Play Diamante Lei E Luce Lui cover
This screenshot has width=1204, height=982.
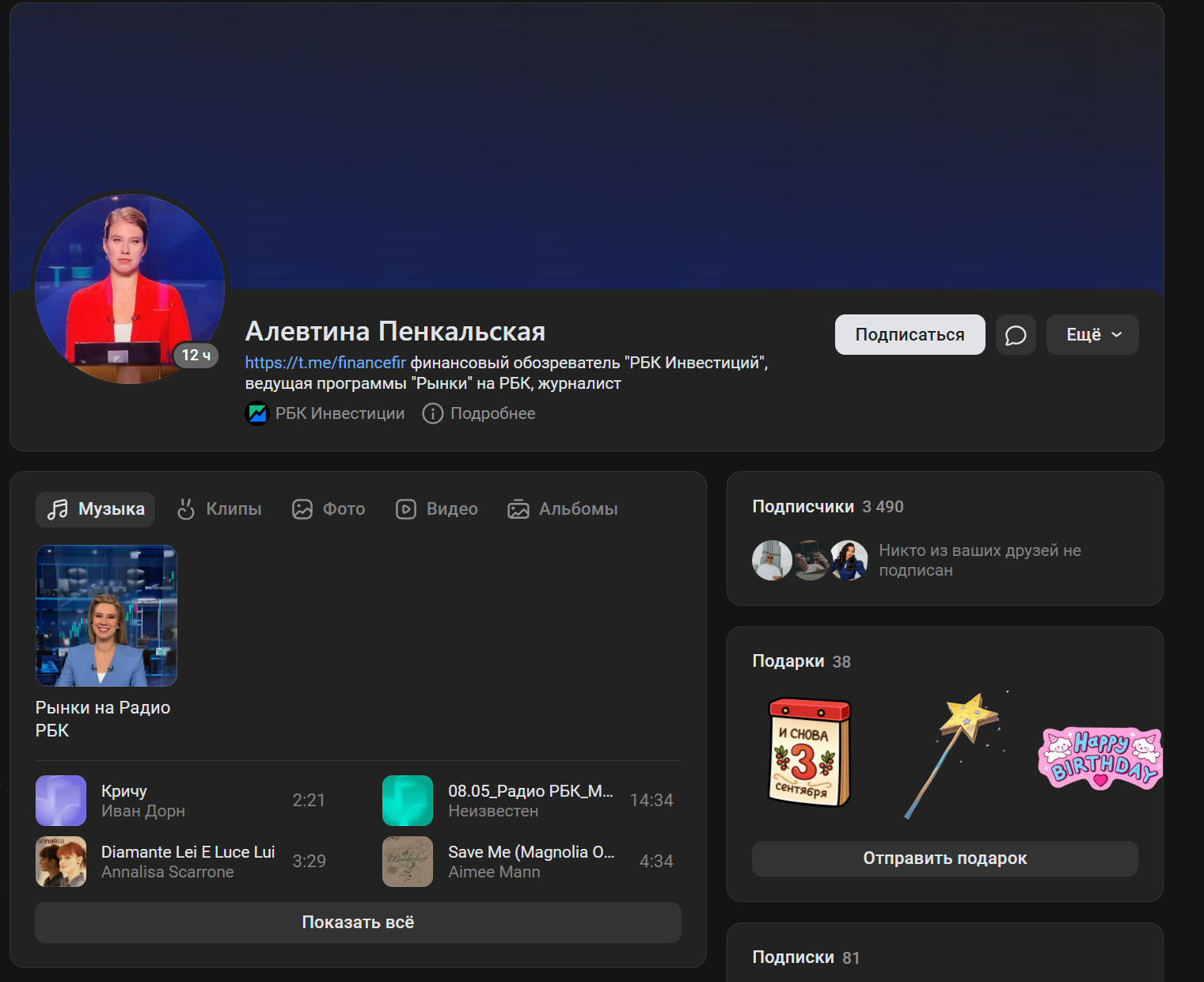pos(61,862)
